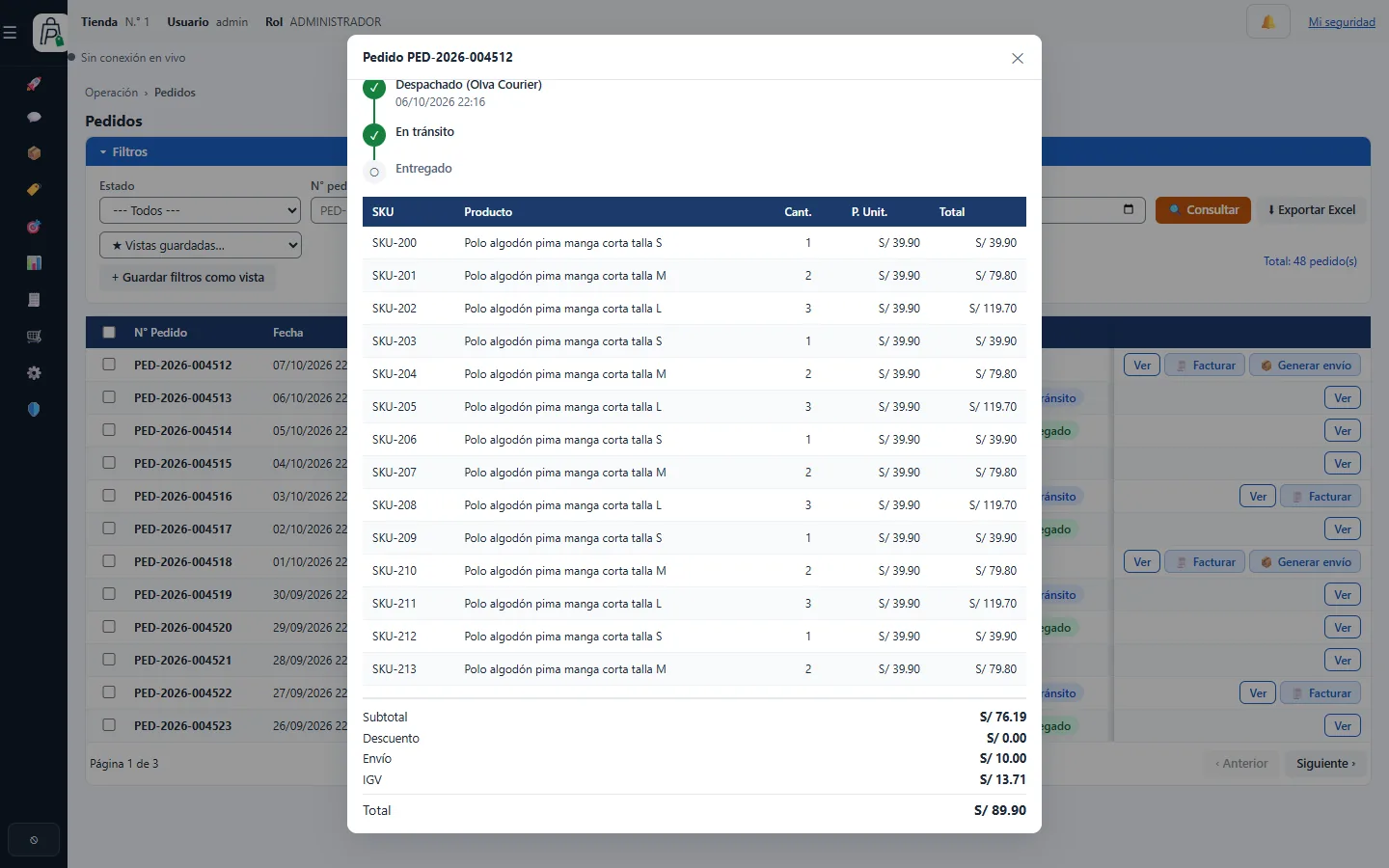Click the Total: 48 pedido(s) label
This screenshot has width=1389, height=868.
pyautogui.click(x=1310, y=261)
